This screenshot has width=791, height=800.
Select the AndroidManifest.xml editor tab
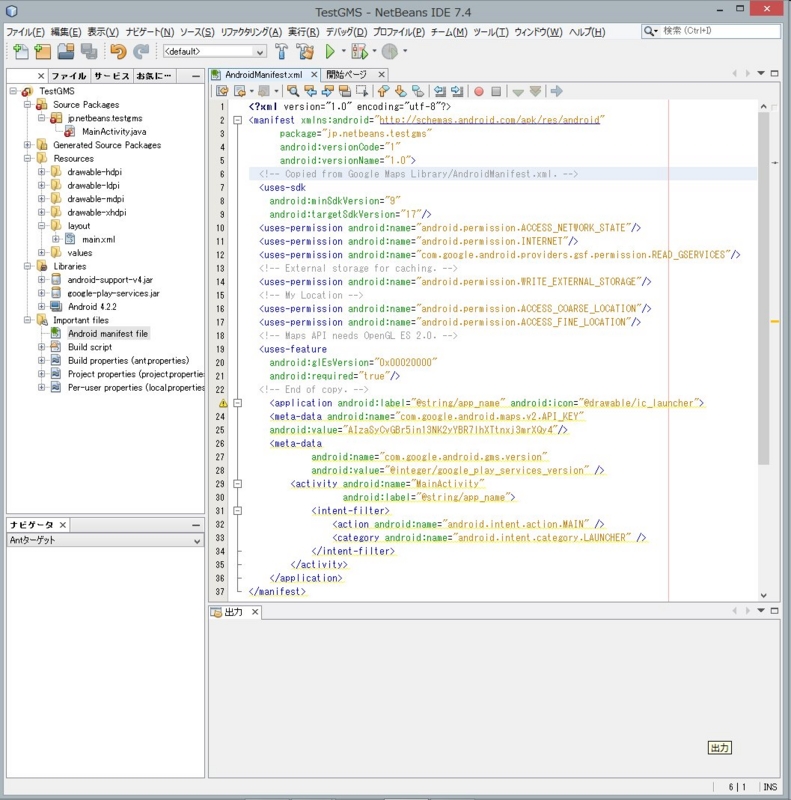coord(264,74)
